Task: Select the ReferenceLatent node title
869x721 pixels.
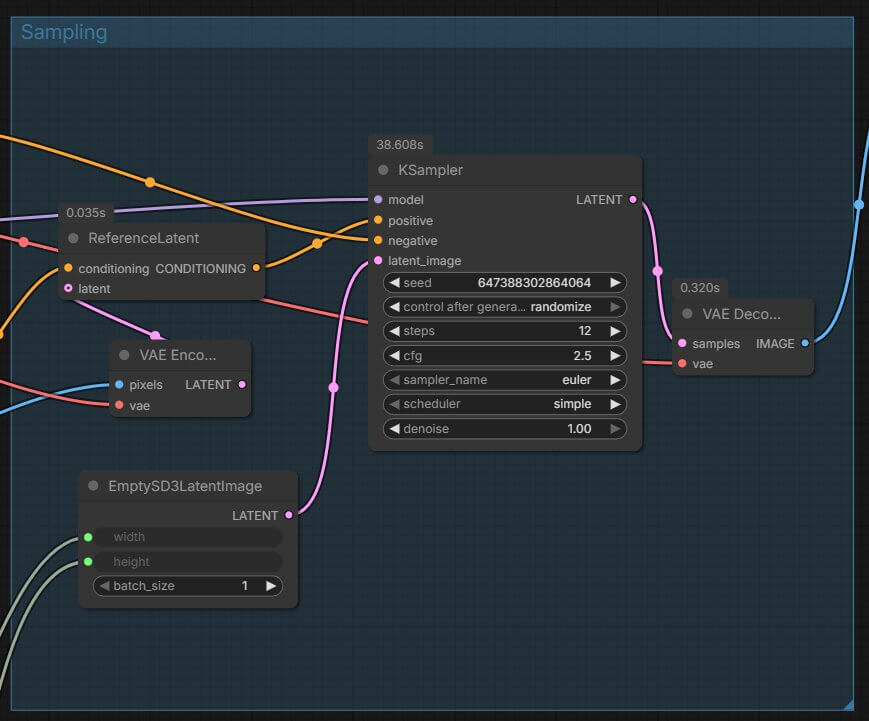Action: 144,238
